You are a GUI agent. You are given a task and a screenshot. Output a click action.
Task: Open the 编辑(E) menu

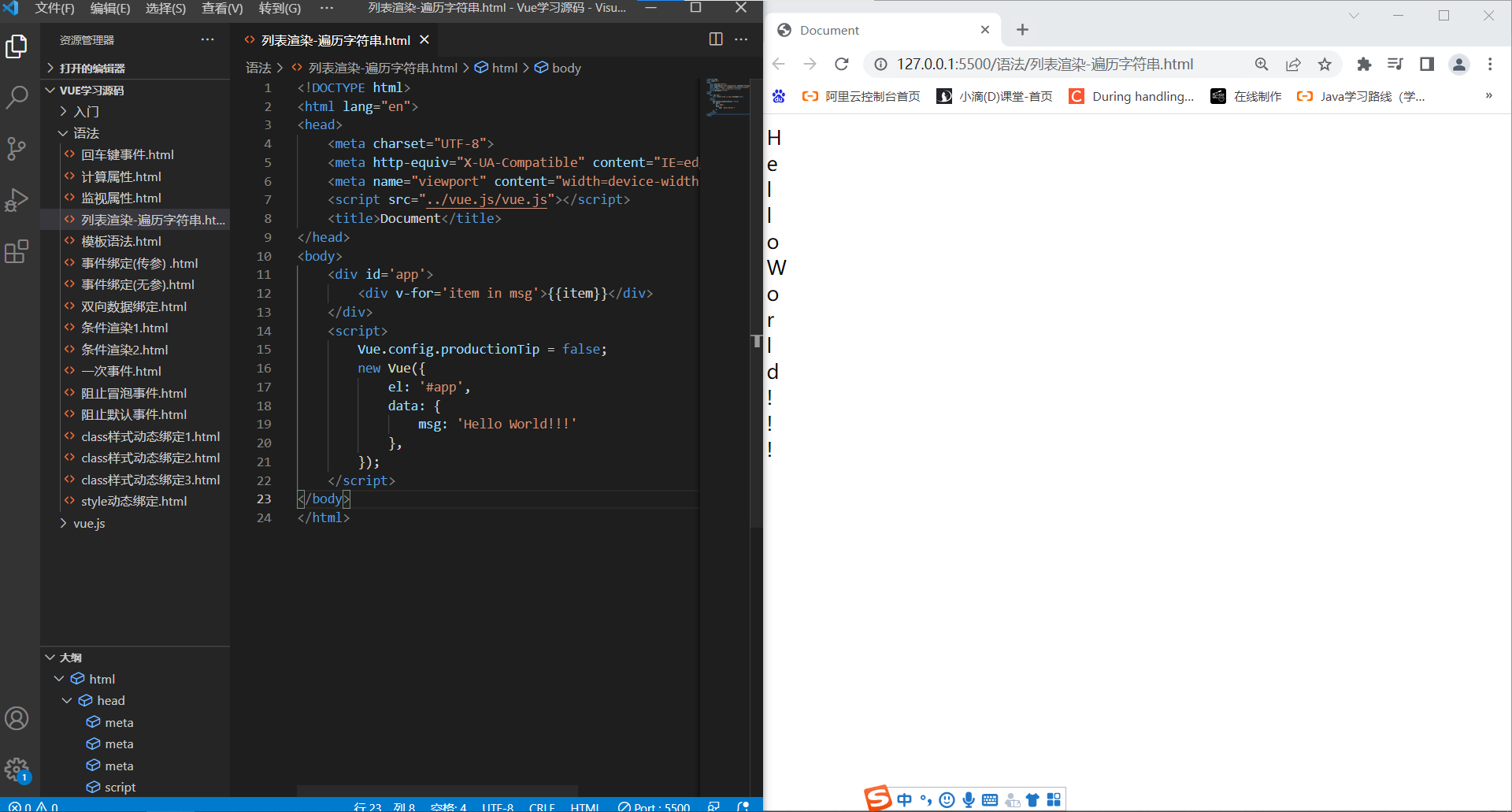coord(110,9)
